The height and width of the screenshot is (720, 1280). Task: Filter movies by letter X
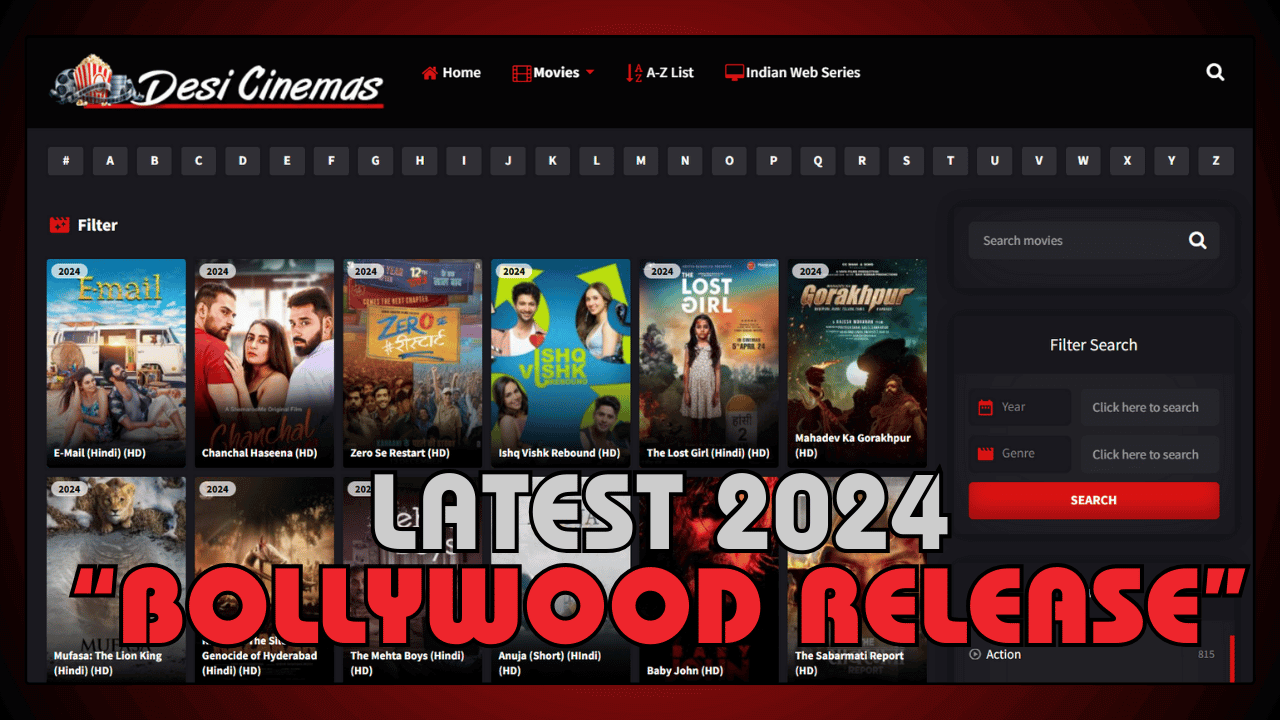point(1127,161)
